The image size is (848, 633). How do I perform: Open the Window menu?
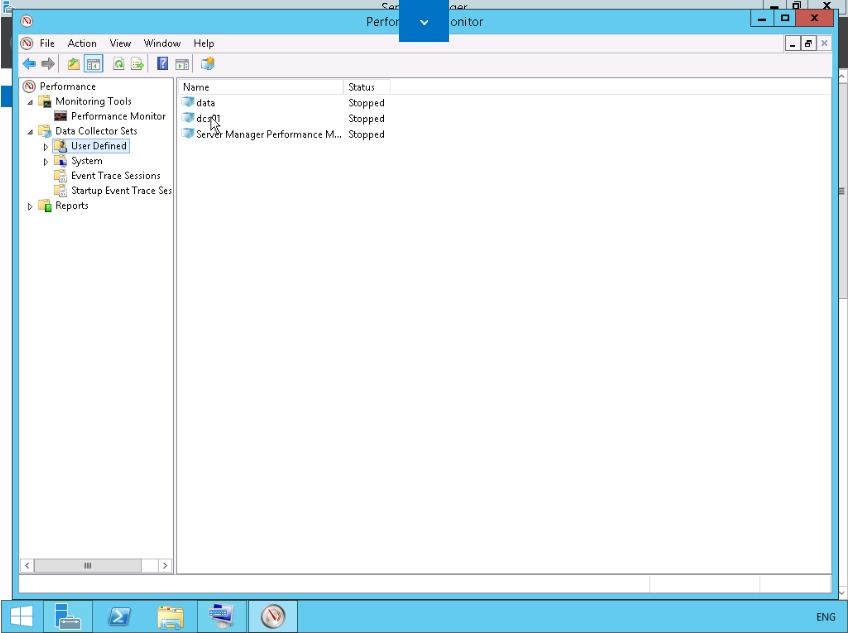click(162, 43)
